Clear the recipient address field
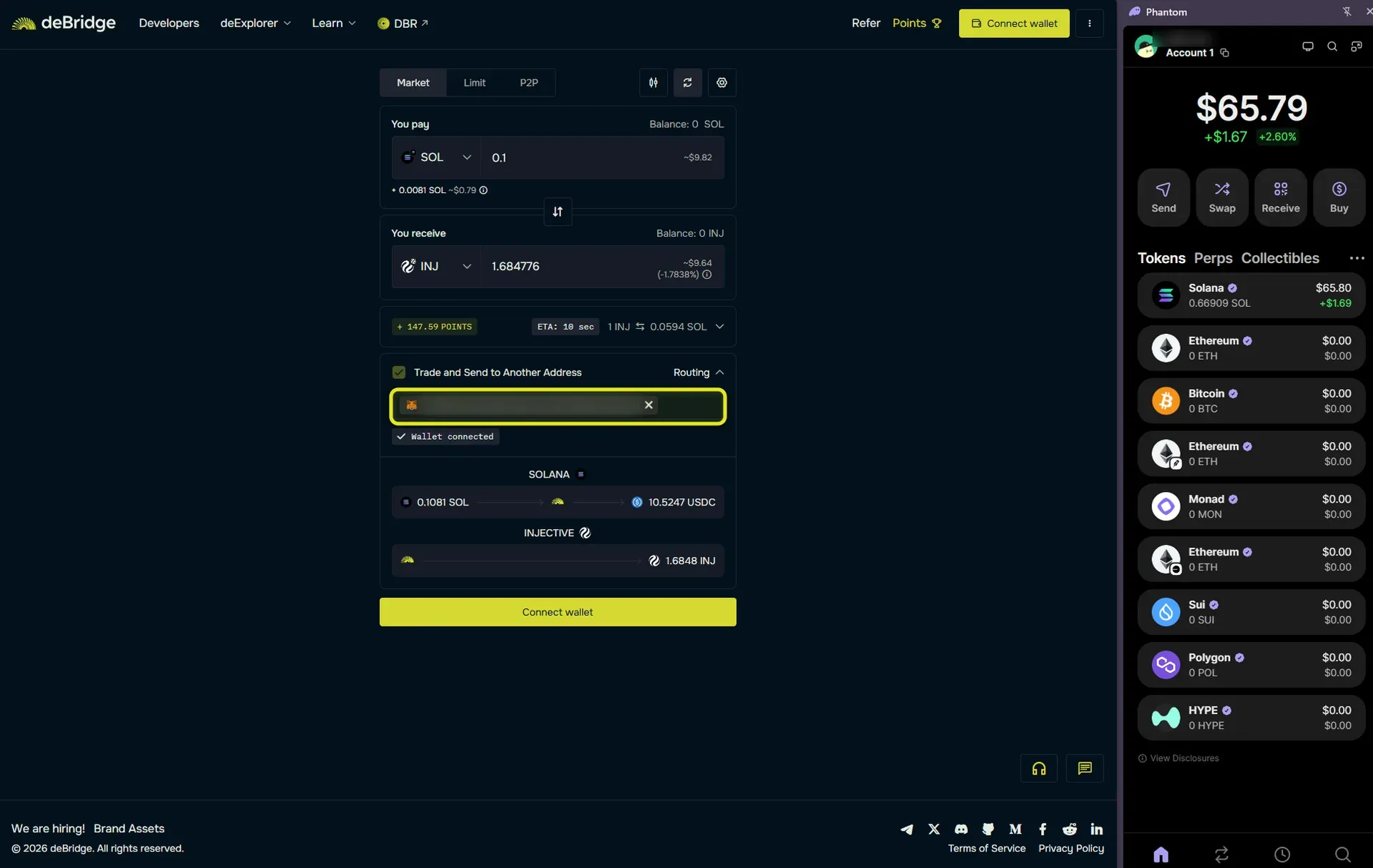The image size is (1373, 868). click(649, 405)
